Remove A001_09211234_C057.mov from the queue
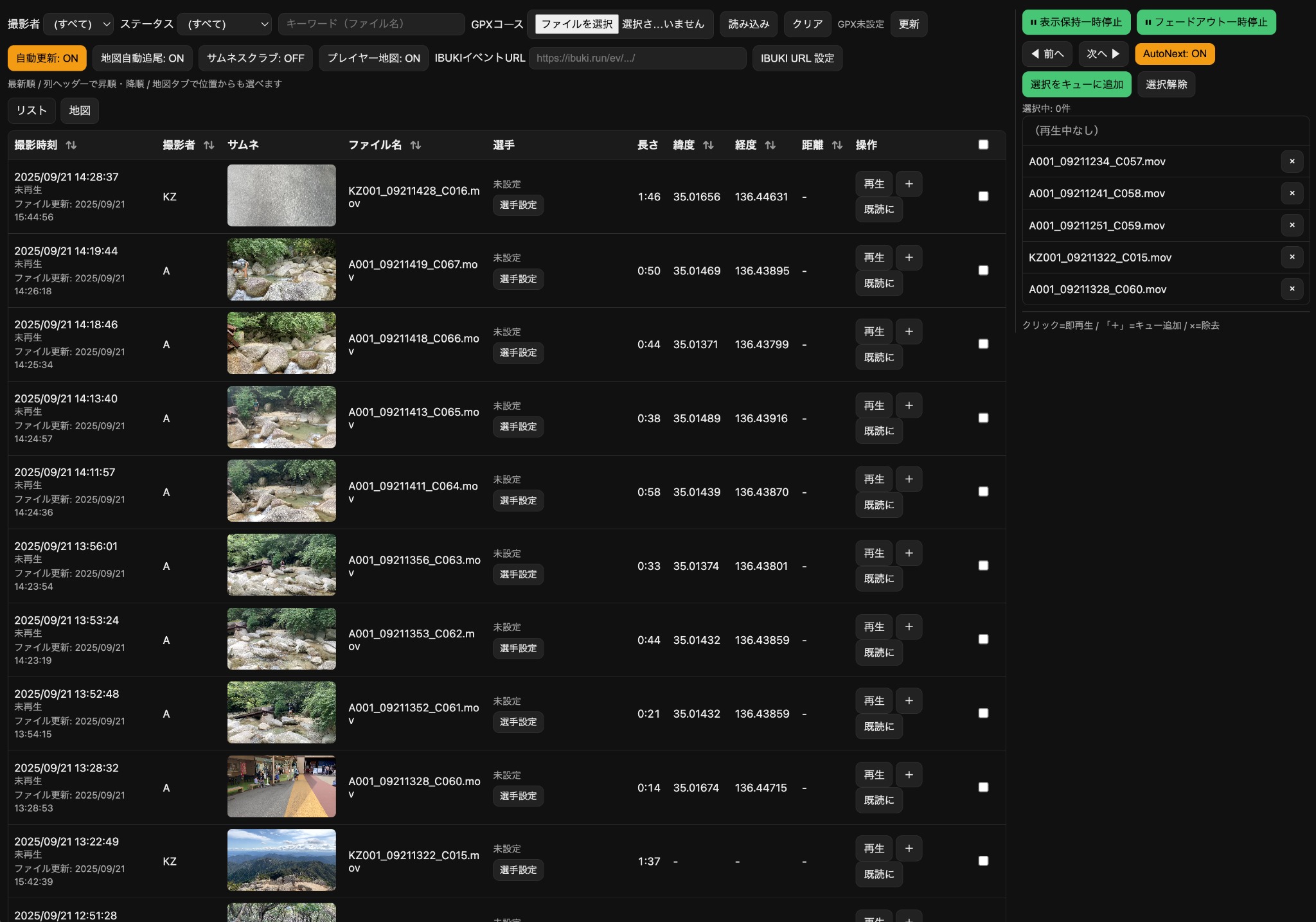1316x922 pixels. 1292,161
